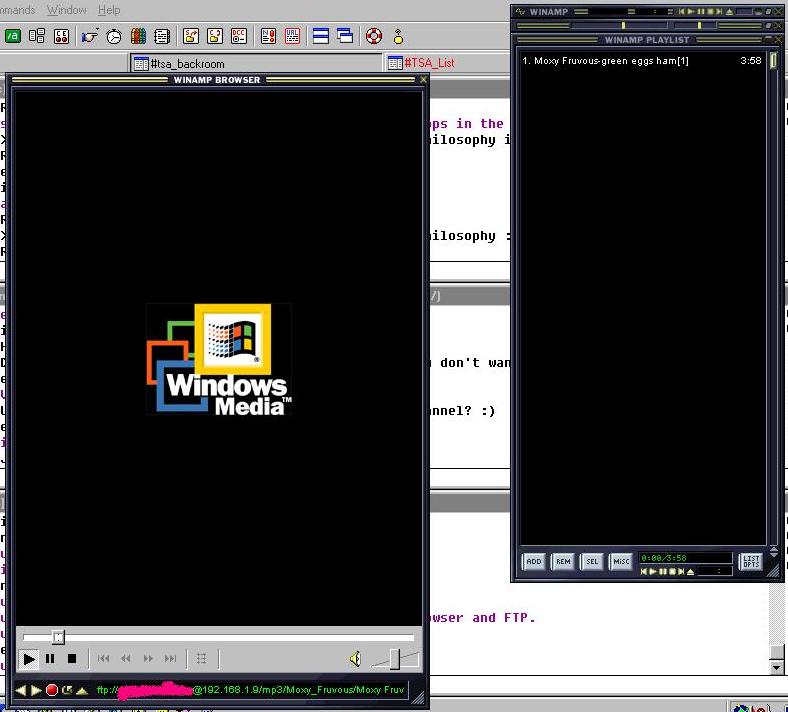Go back with Winamp Browser left arrow
This screenshot has height=712, width=788.
click(x=21, y=690)
